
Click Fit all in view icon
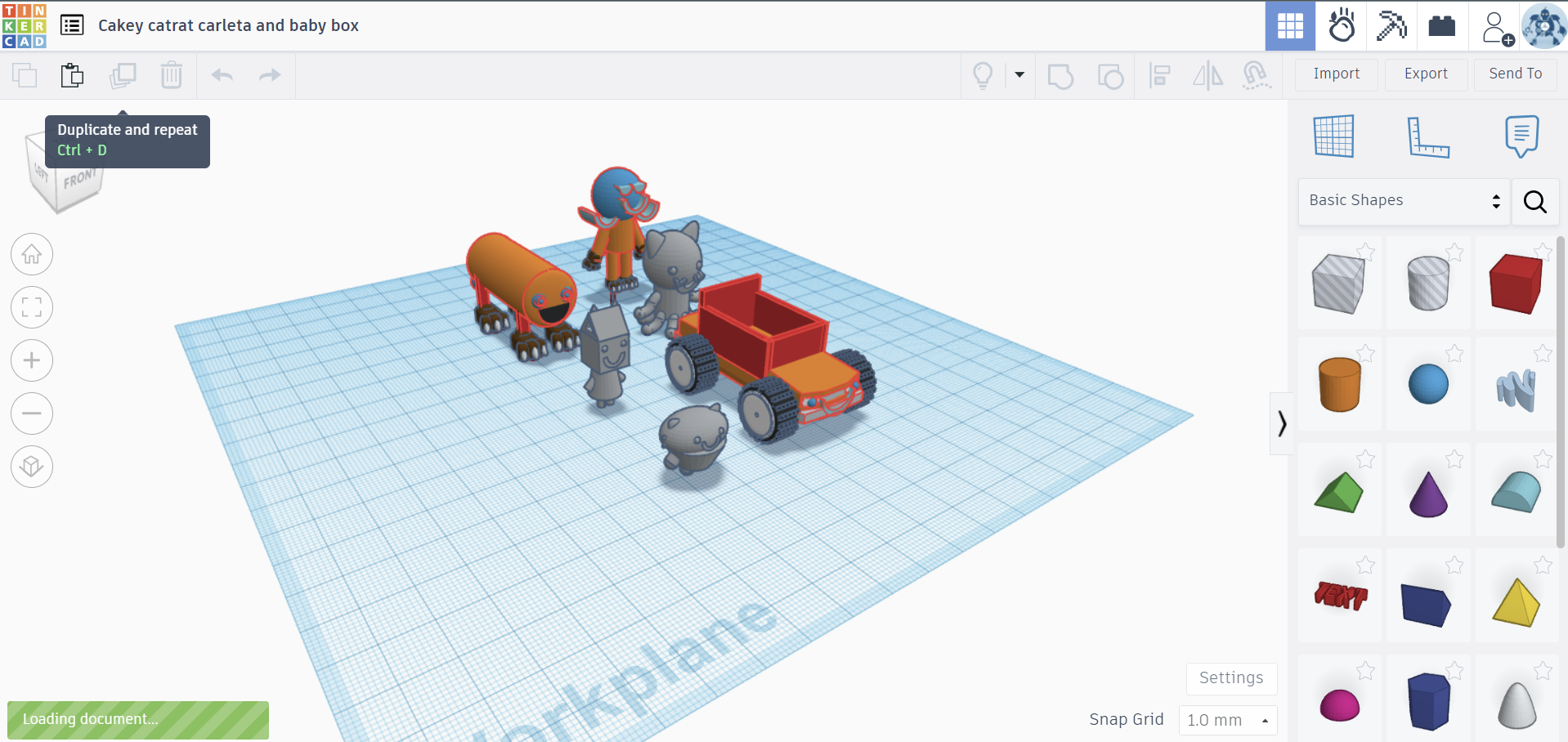pos(32,308)
